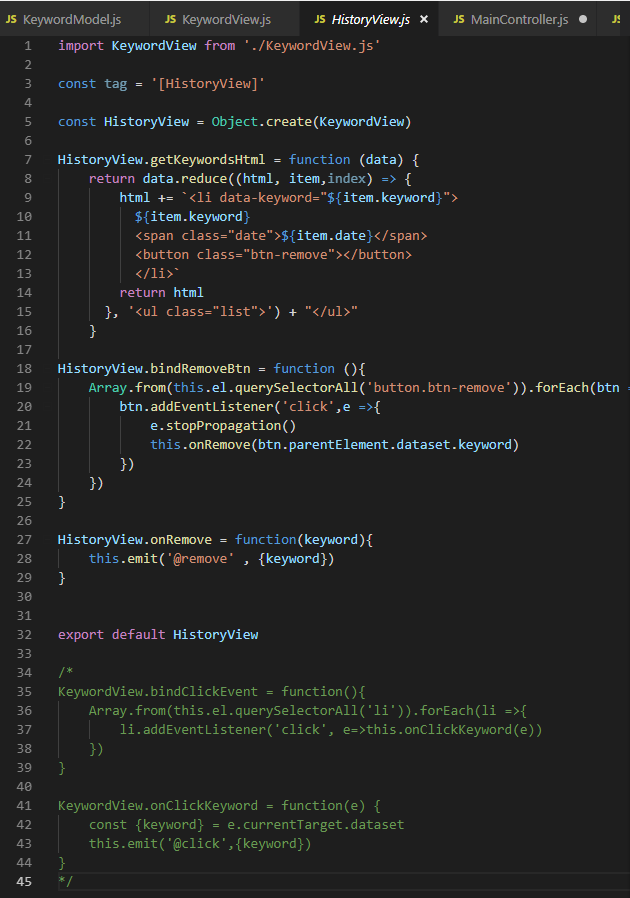
Task: Click line number 1 in the gutter
Action: tap(27, 46)
